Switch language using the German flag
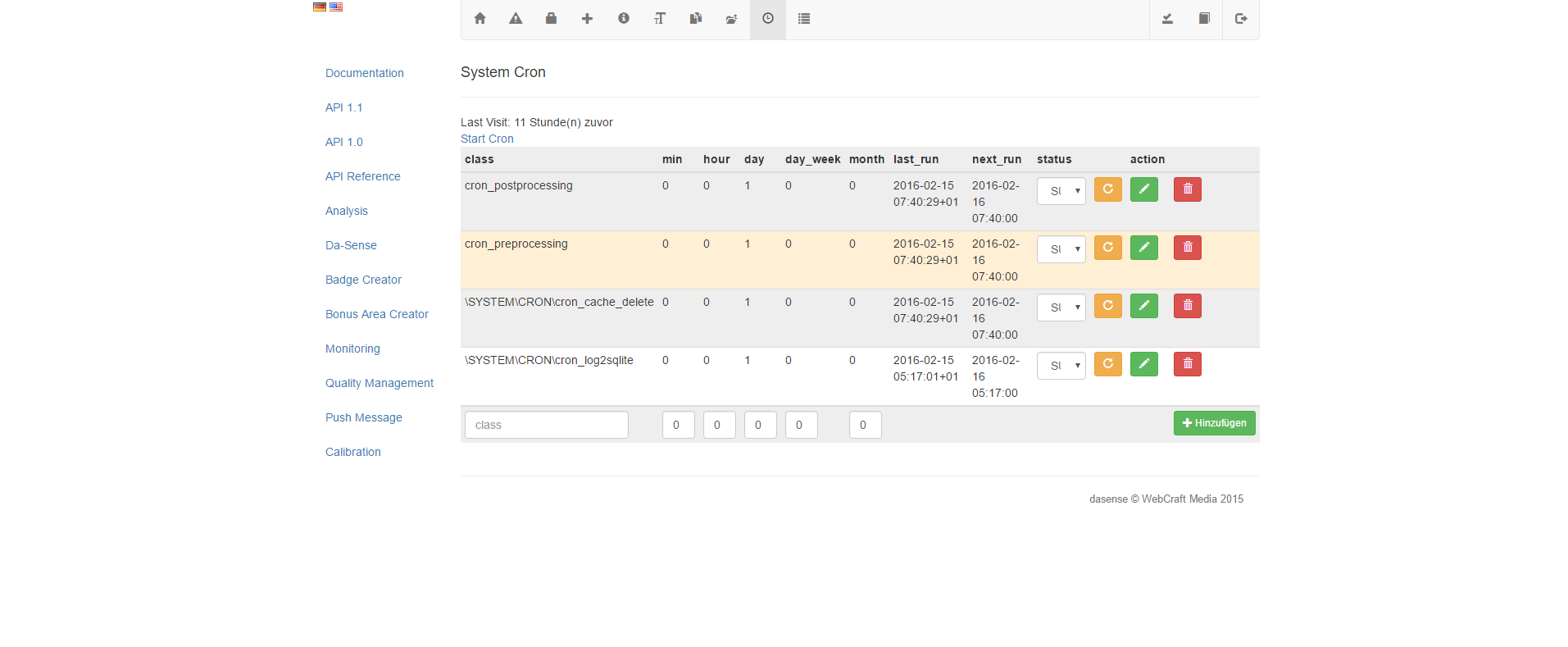Screen dimensions: 1568x647 click(320, 7)
